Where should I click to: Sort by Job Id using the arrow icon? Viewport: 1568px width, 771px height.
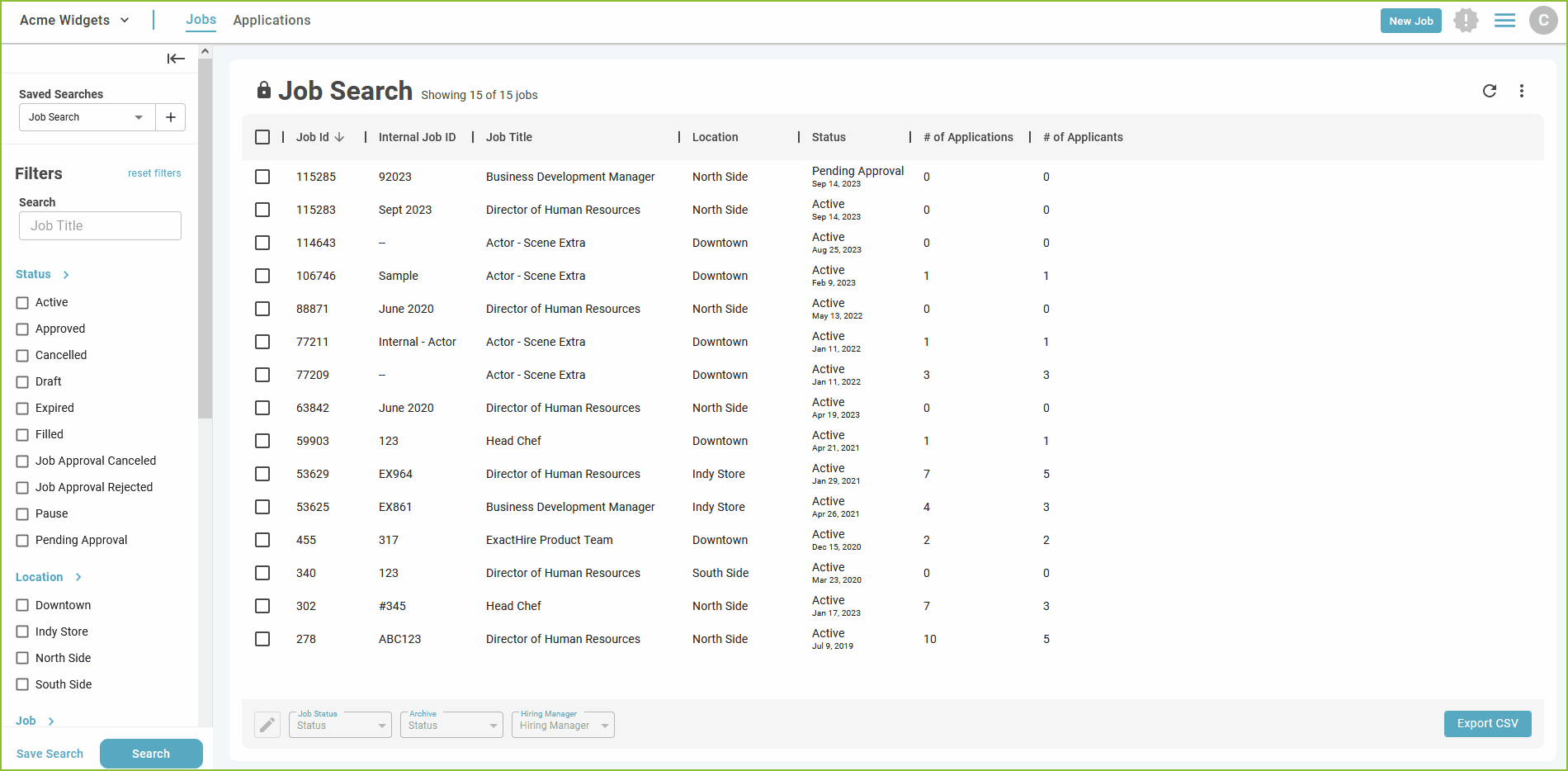pyautogui.click(x=339, y=137)
